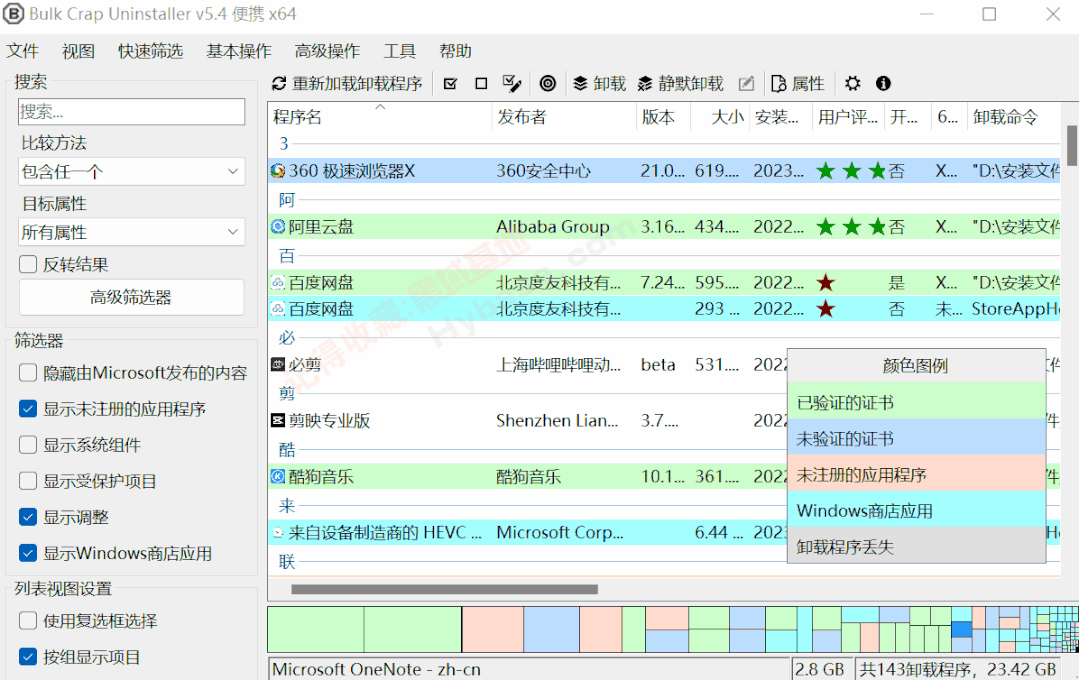Click the modify/edit pencil toolbar icon
Image resolution: width=1079 pixels, height=680 pixels.
coord(746,84)
